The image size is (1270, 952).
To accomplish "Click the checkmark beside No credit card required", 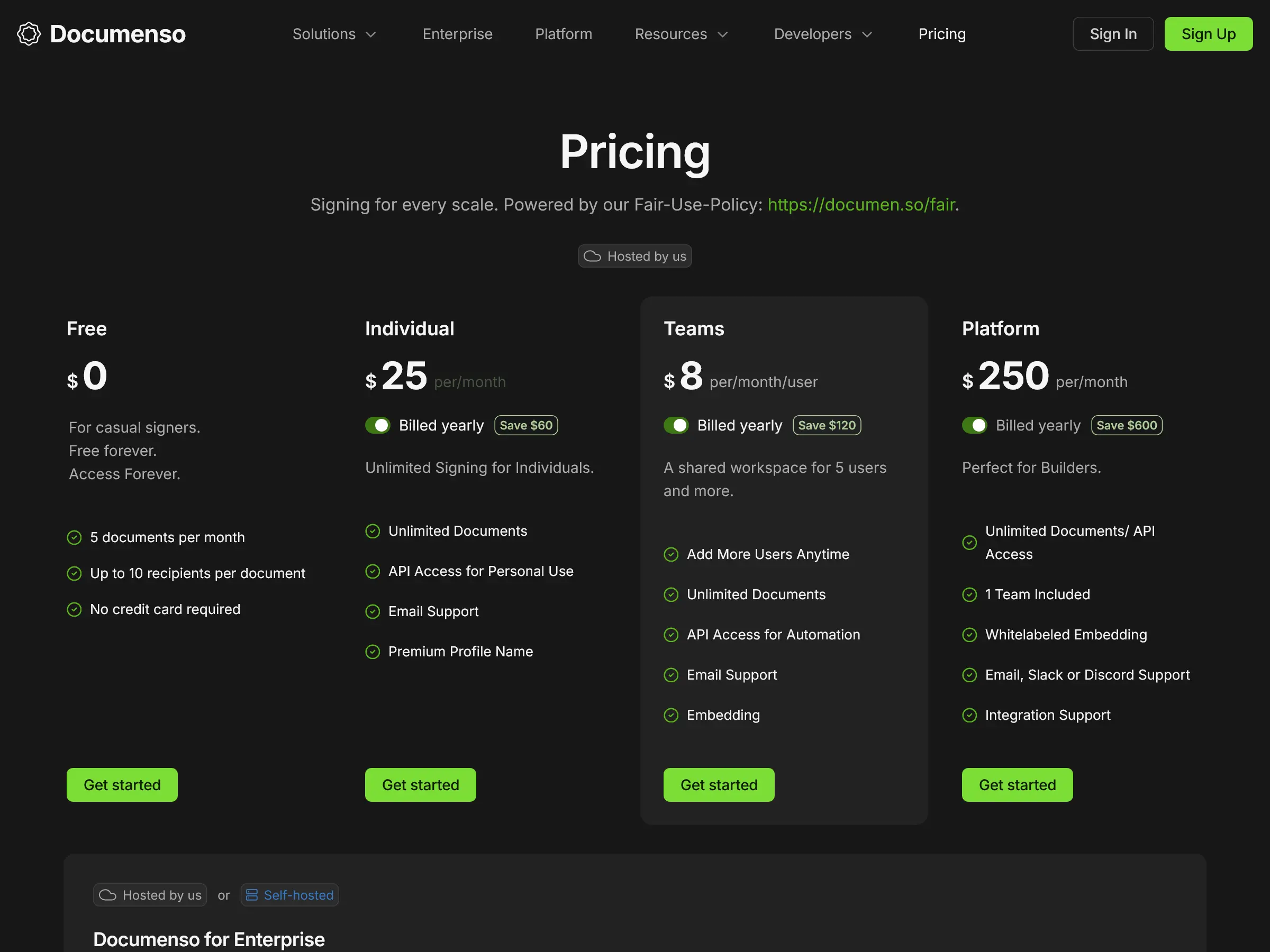I will click(x=74, y=609).
